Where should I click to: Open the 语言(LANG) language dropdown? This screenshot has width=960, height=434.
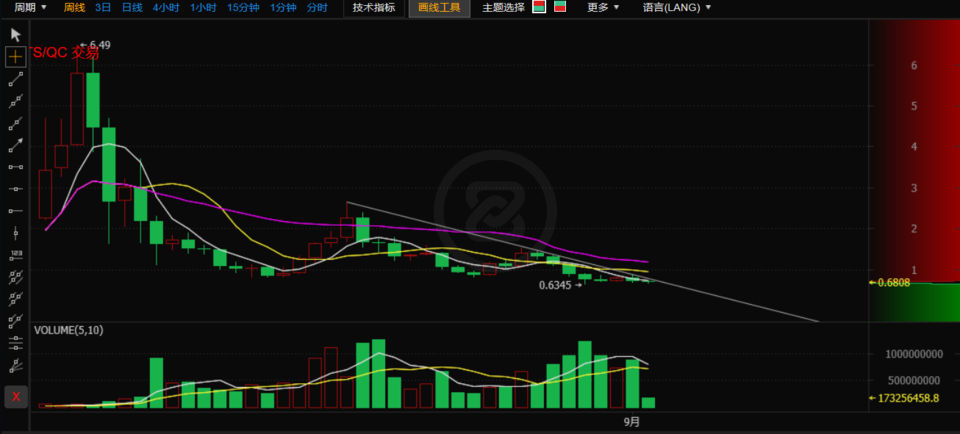point(677,8)
